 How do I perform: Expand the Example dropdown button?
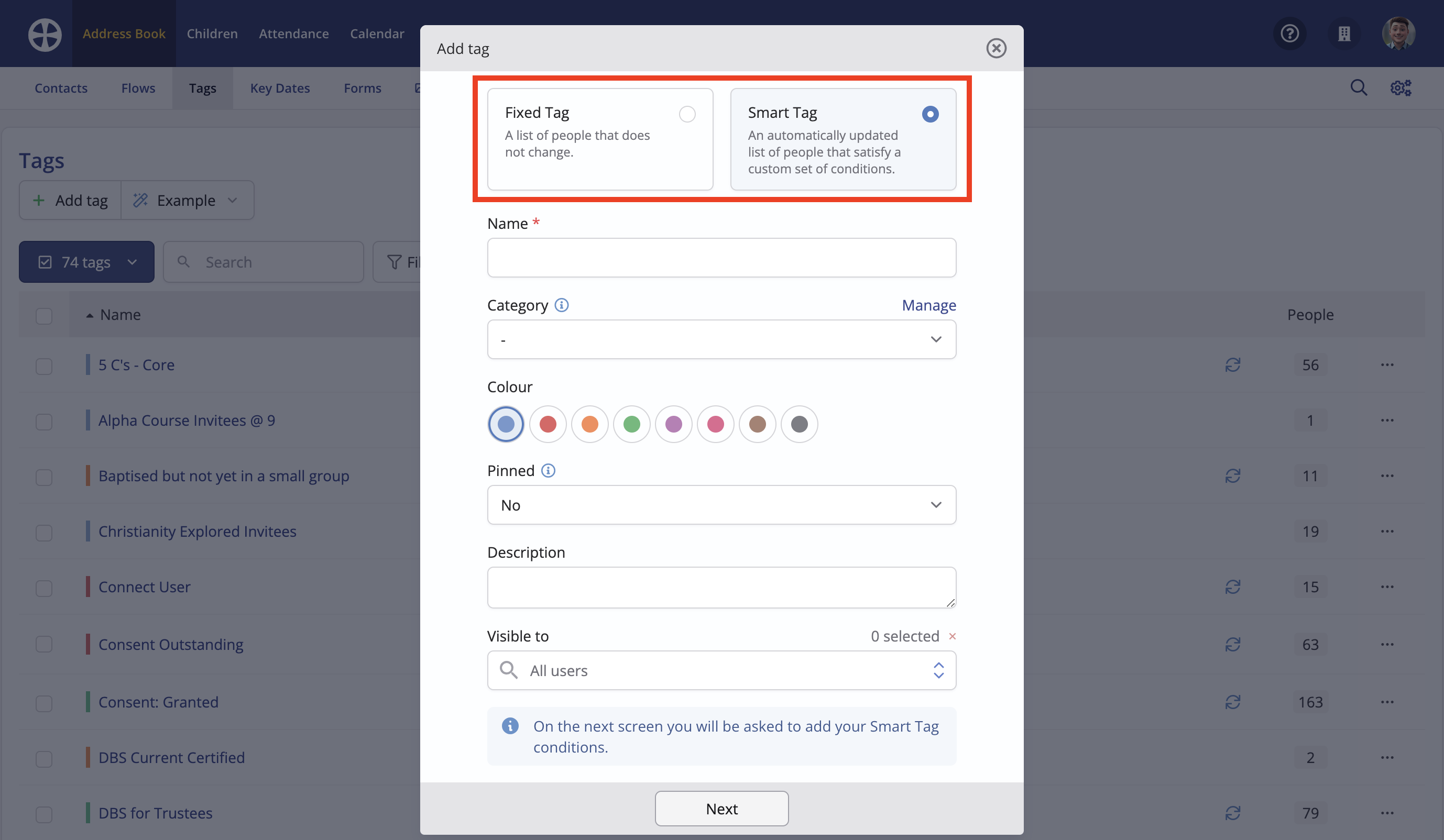(x=188, y=201)
